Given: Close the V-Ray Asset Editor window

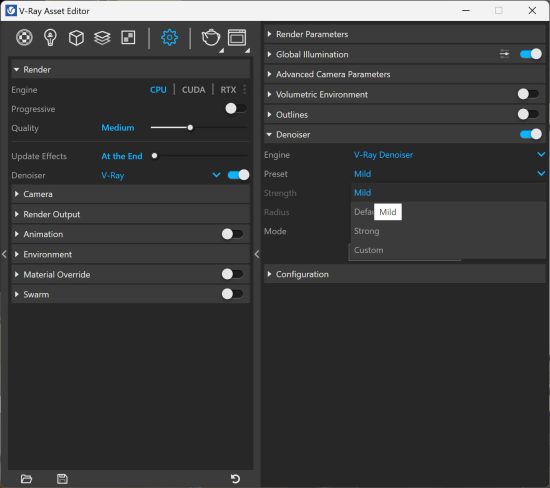Looking at the screenshot, I should [x=532, y=11].
